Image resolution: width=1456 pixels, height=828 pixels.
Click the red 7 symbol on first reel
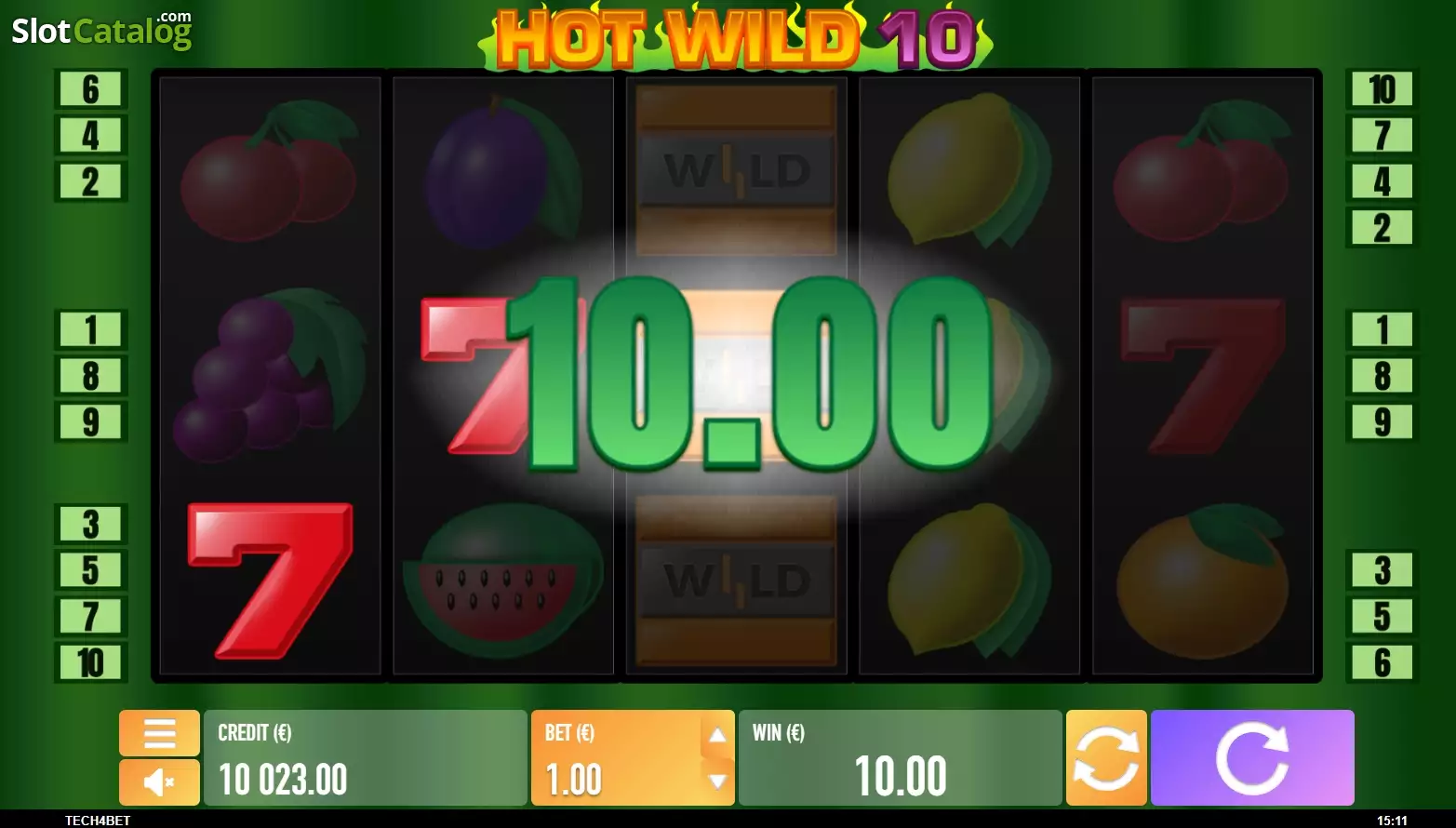270,581
